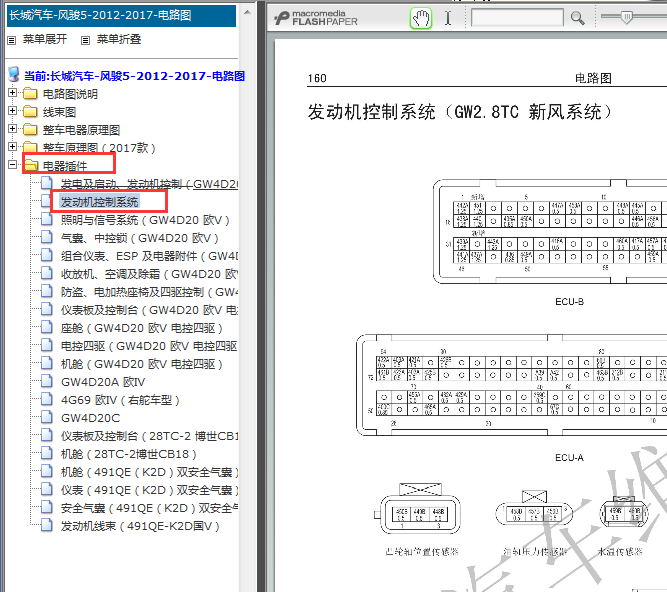Image resolution: width=667 pixels, height=592 pixels.
Task: Open 机舱 (28TC-2博世CB18) document
Action: 128,454
